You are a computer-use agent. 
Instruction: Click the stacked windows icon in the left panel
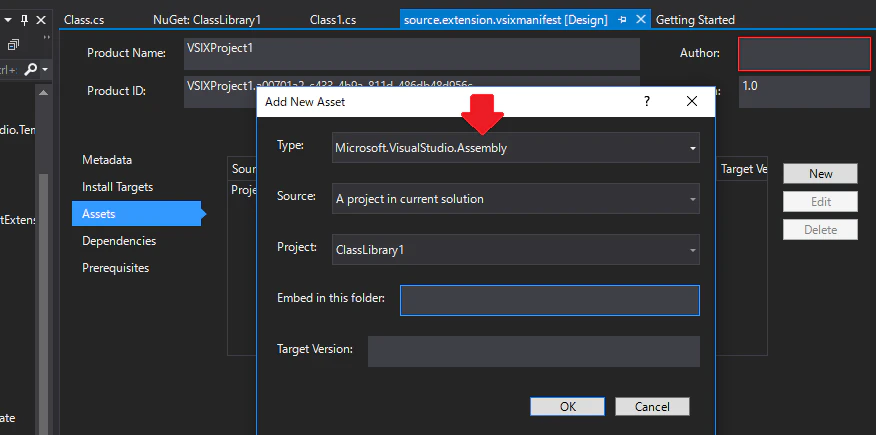(13, 45)
